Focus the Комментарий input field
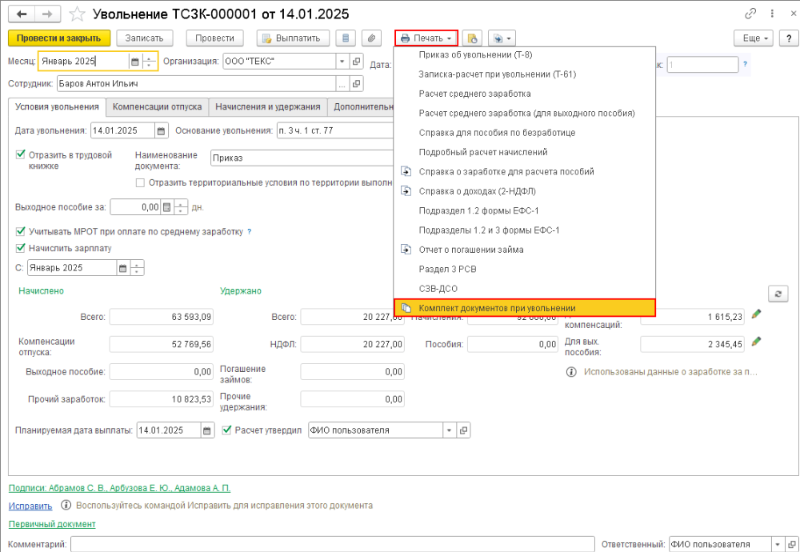Image resolution: width=800 pixels, height=552 pixels. click(332, 544)
